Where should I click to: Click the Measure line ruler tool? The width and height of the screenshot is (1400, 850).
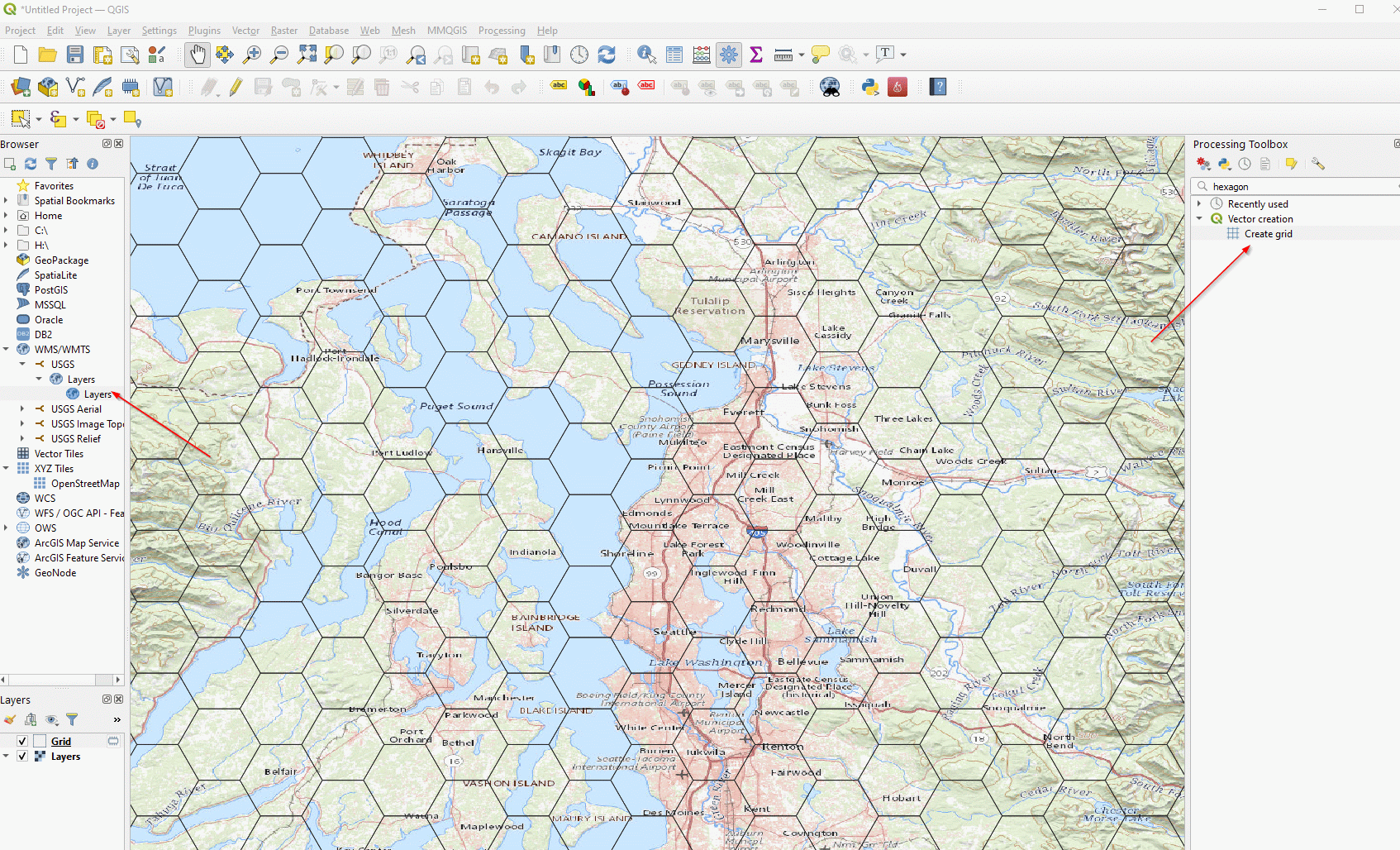coord(783,55)
